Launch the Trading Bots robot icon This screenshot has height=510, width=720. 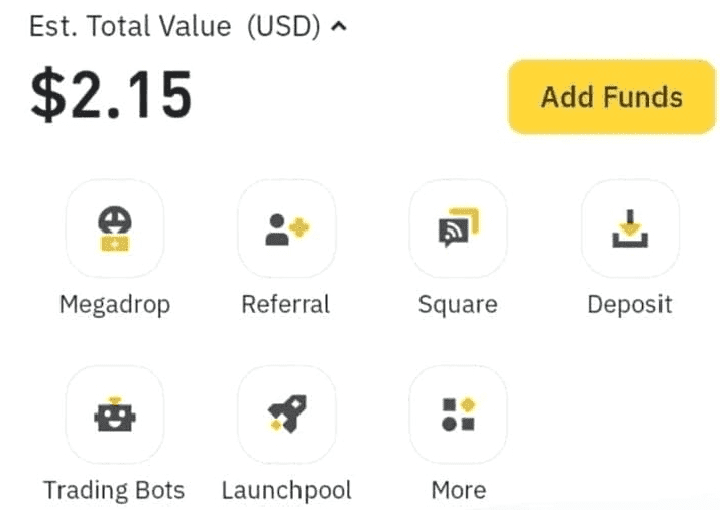pos(114,414)
